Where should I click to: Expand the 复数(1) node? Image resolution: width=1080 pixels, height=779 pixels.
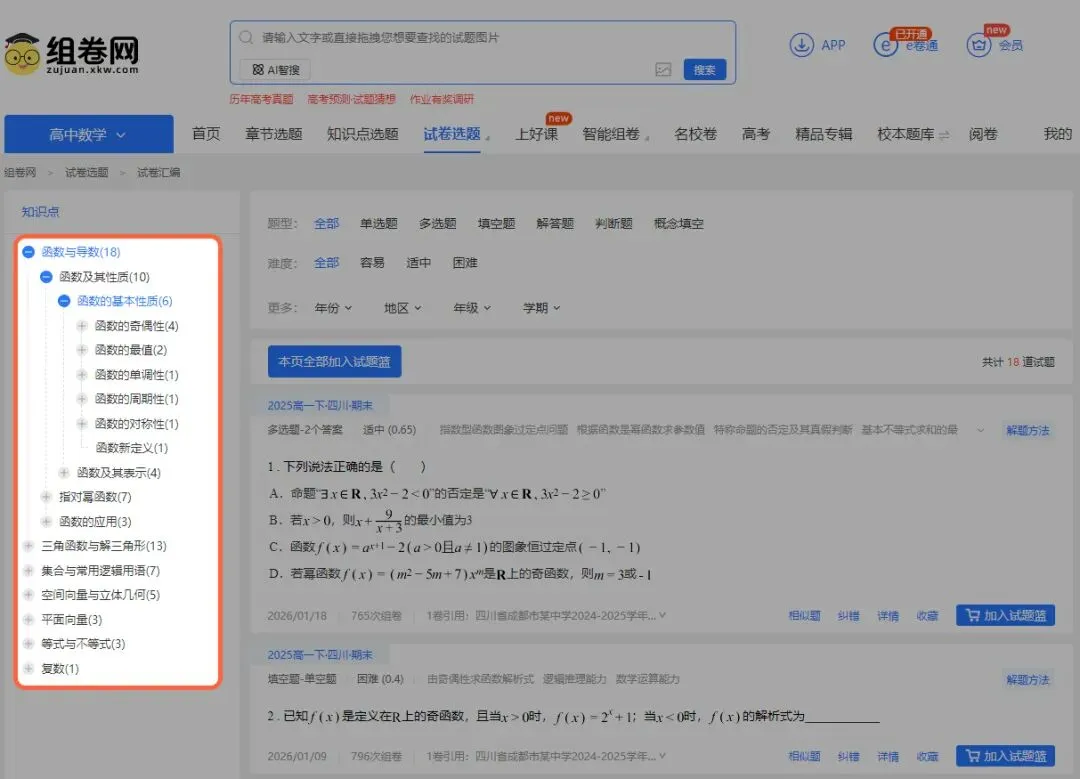28,668
